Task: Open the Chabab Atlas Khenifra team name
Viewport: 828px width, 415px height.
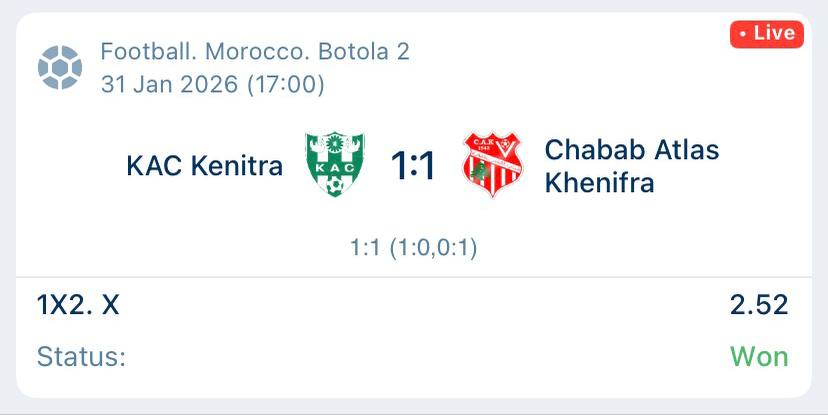Action: [631, 166]
